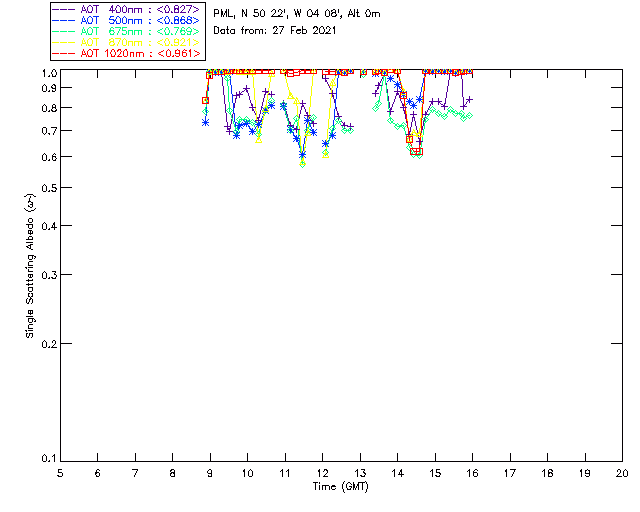Click the '14' hour label on the time axis
The height and width of the screenshot is (512, 640).
click(x=398, y=473)
